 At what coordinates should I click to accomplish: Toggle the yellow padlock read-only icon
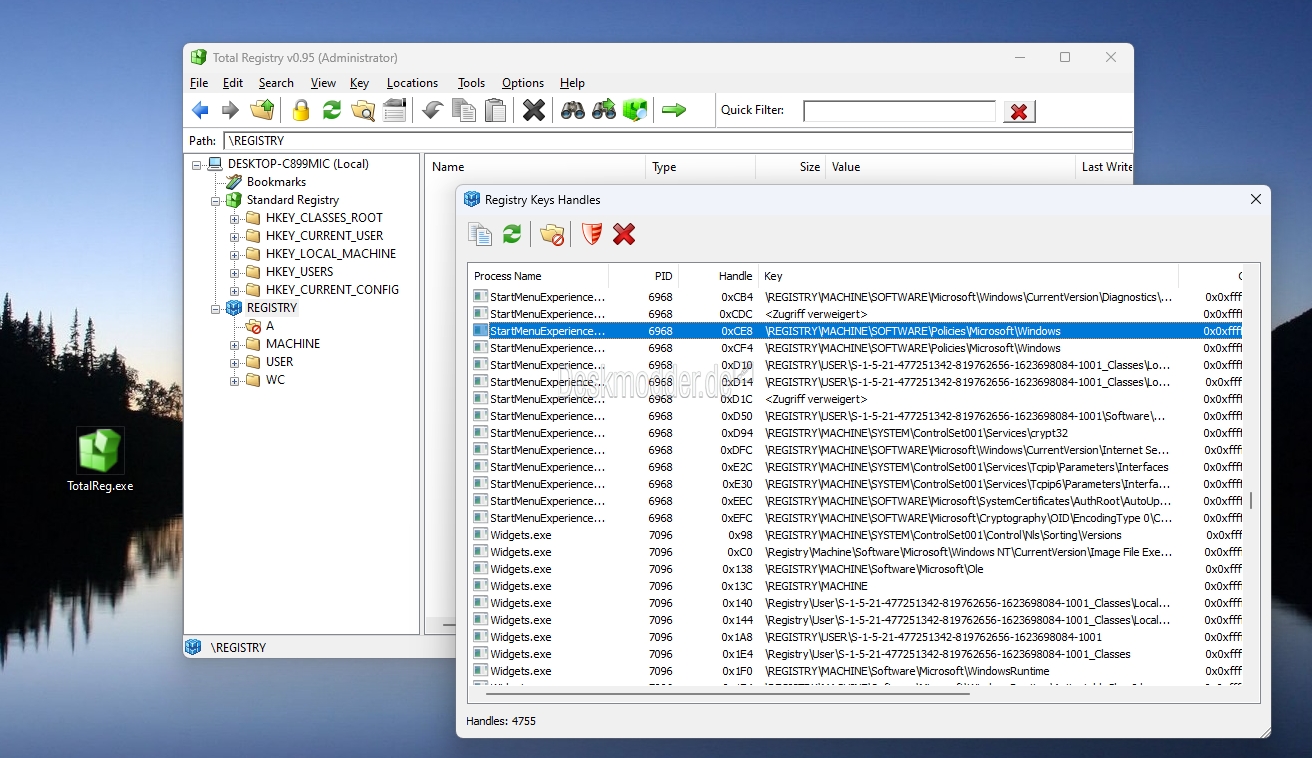(301, 110)
